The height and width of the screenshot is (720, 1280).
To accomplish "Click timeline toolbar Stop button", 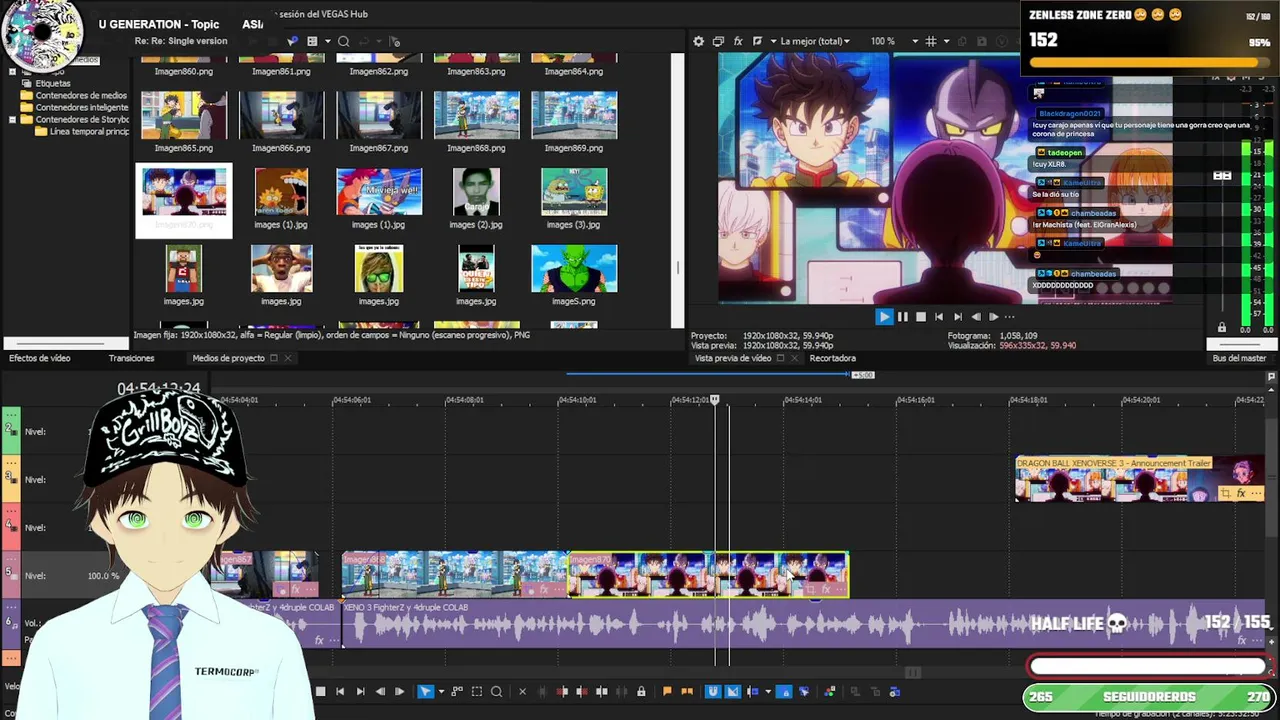I will click(x=320, y=691).
